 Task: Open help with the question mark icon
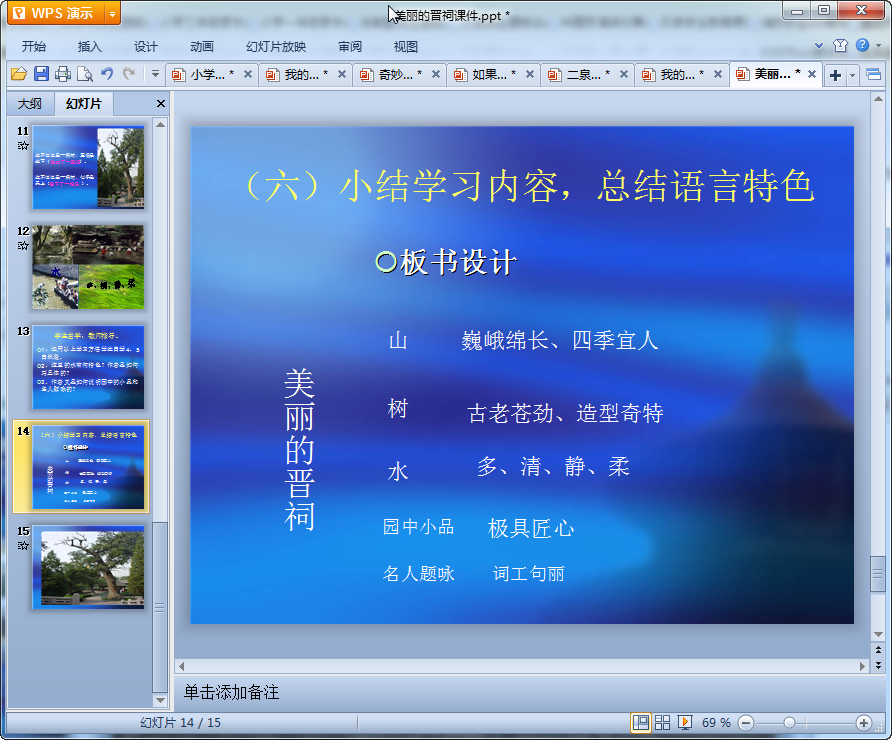point(862,45)
